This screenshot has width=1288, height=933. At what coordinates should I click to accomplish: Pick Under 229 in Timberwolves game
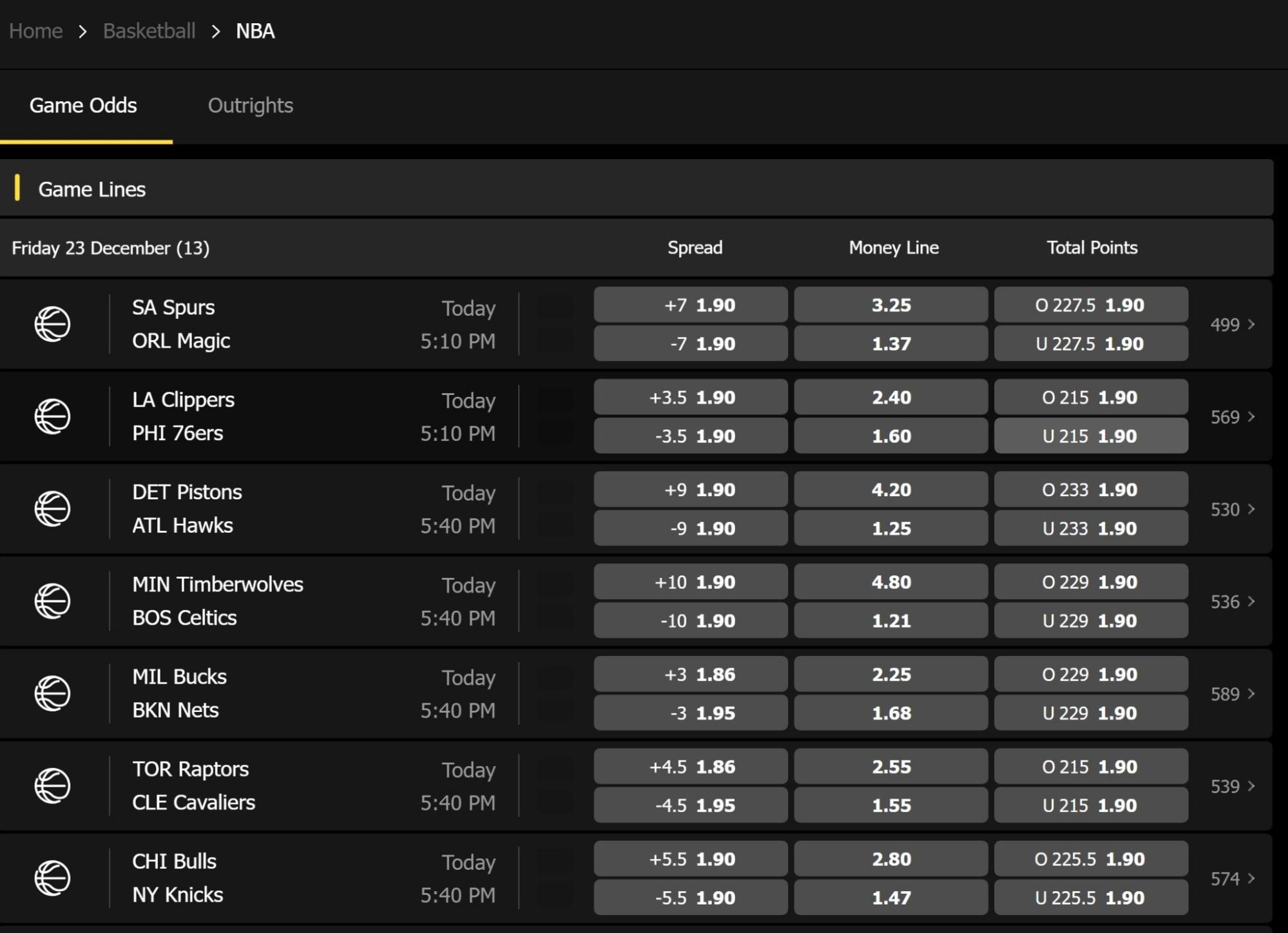[x=1091, y=620]
